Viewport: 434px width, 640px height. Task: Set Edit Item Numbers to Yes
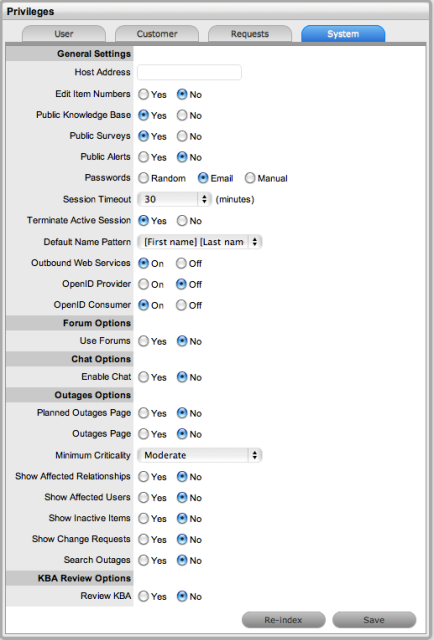[x=143, y=95]
